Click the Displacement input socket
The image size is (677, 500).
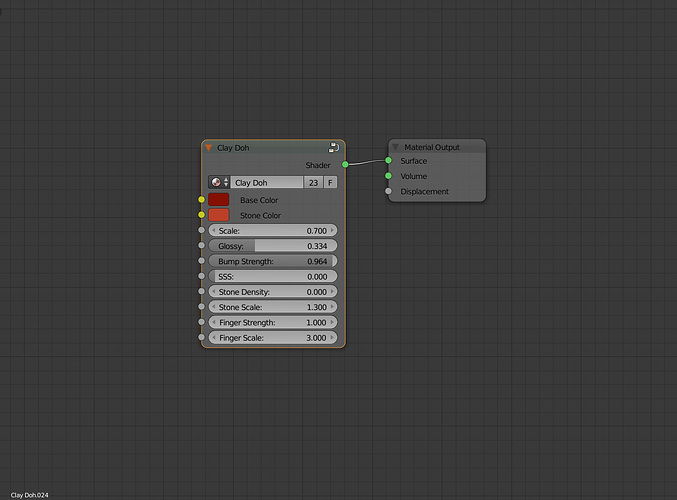click(388, 191)
